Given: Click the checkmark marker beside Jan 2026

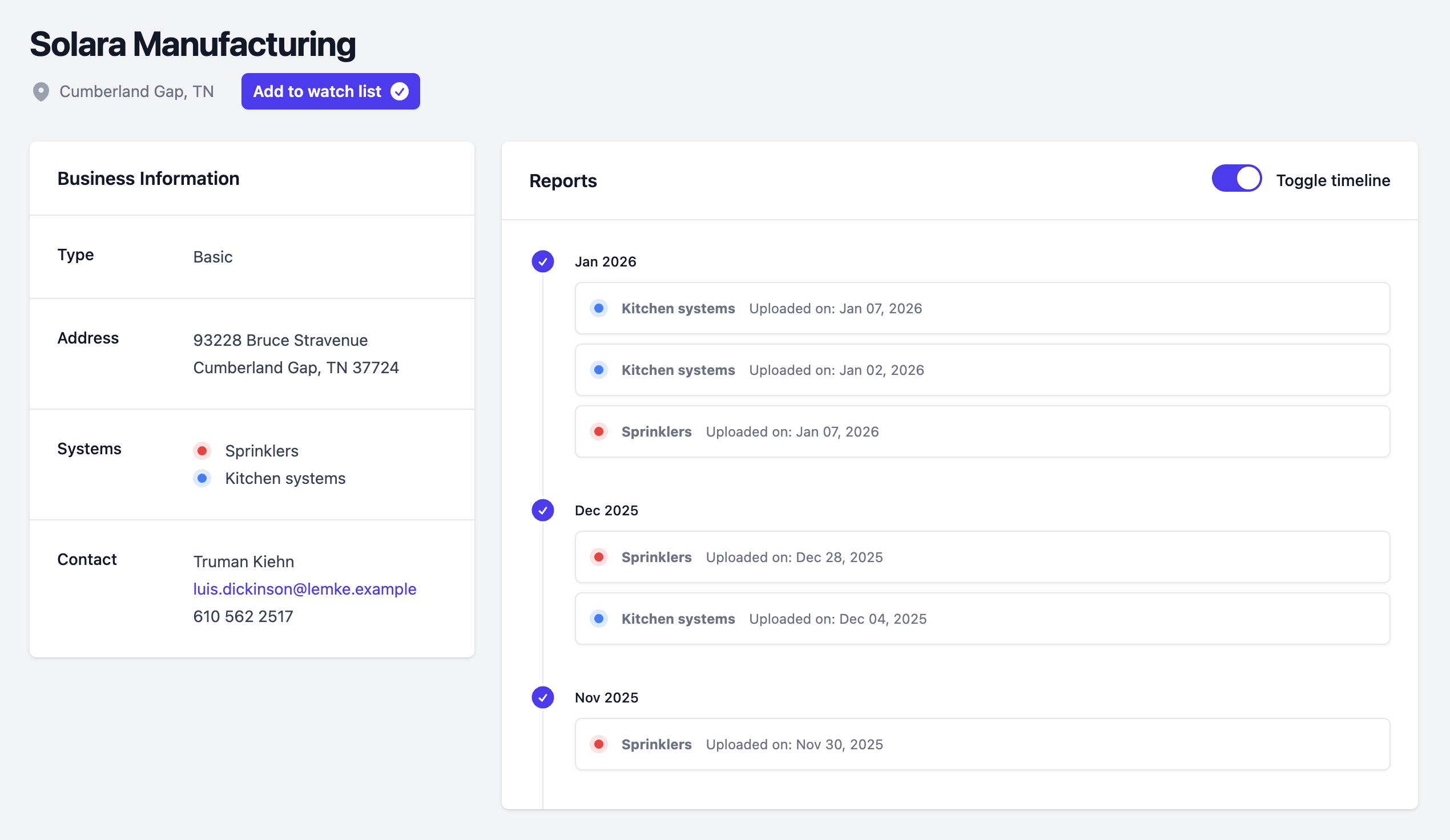Looking at the screenshot, I should pos(542,262).
